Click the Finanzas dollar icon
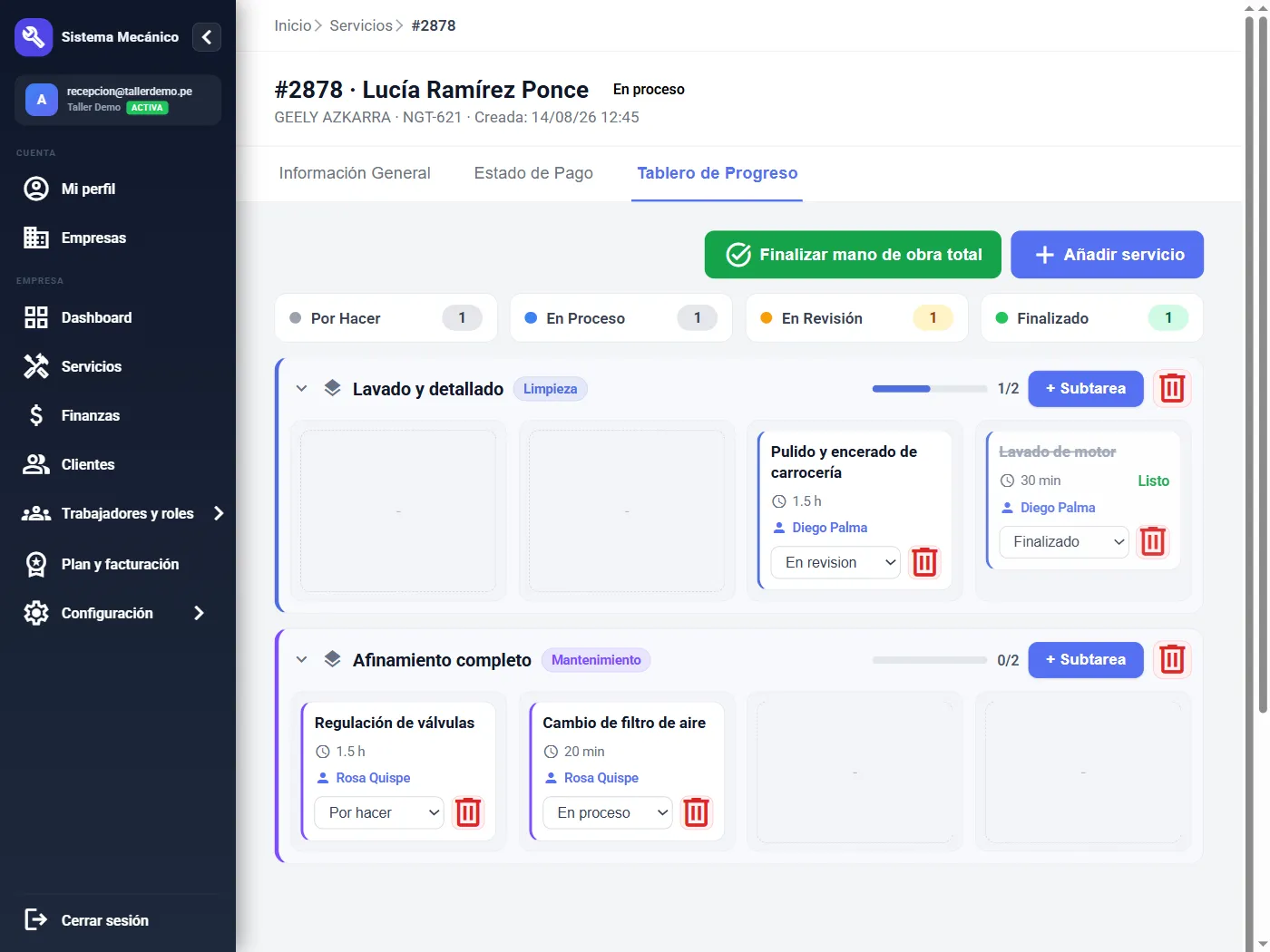The height and width of the screenshot is (952, 1270). 36,415
